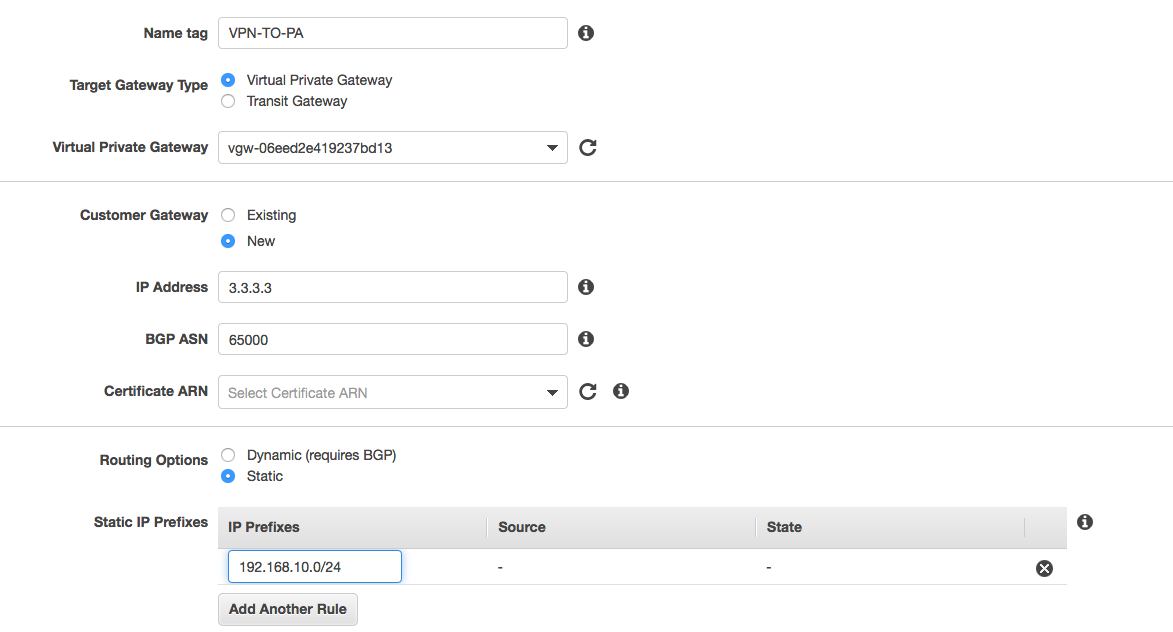The width and height of the screenshot is (1173, 632).
Task: Click Add Another Rule button
Action: [x=288, y=610]
